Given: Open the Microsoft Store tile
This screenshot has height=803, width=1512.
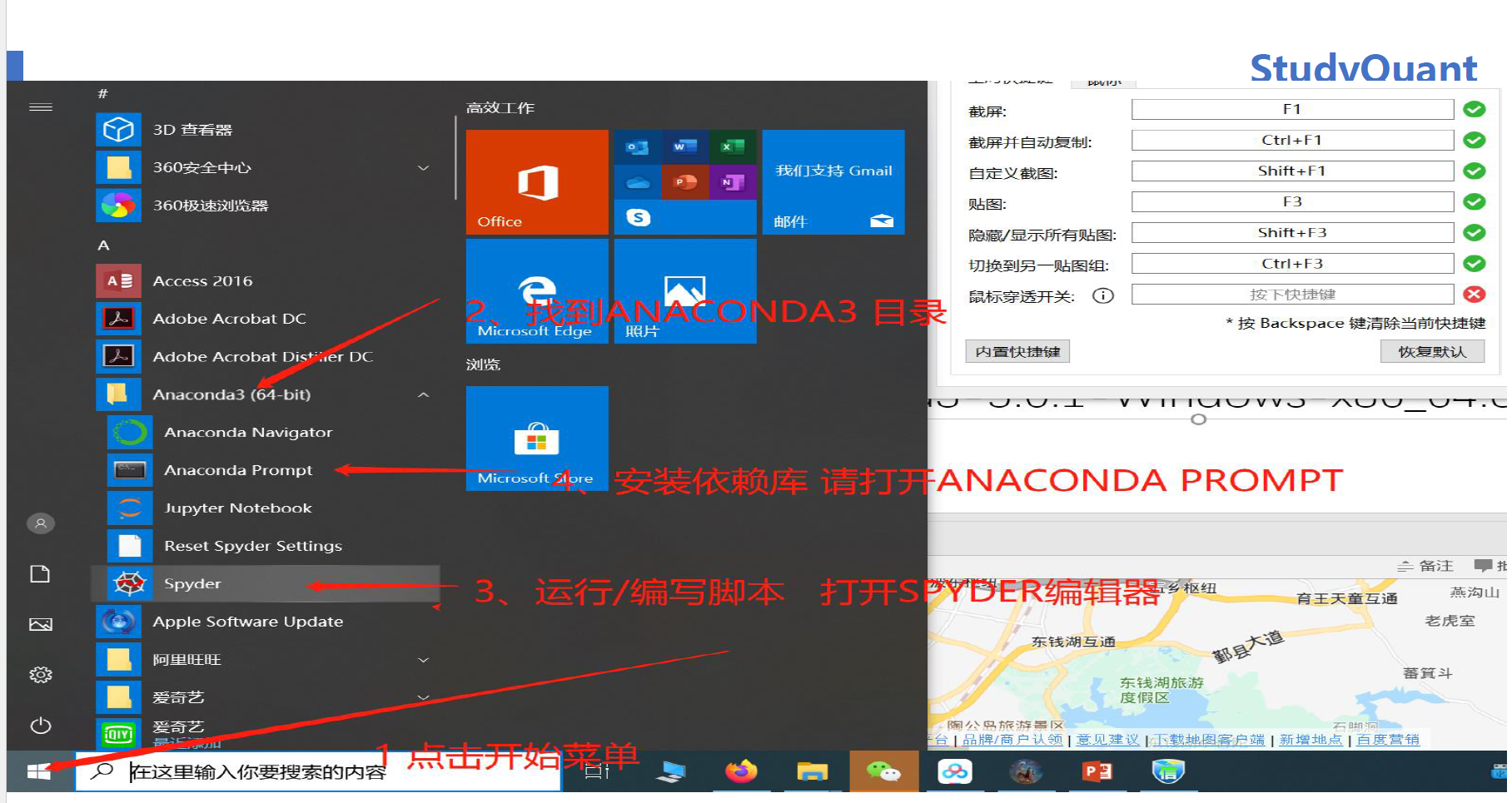Looking at the screenshot, I should [537, 439].
